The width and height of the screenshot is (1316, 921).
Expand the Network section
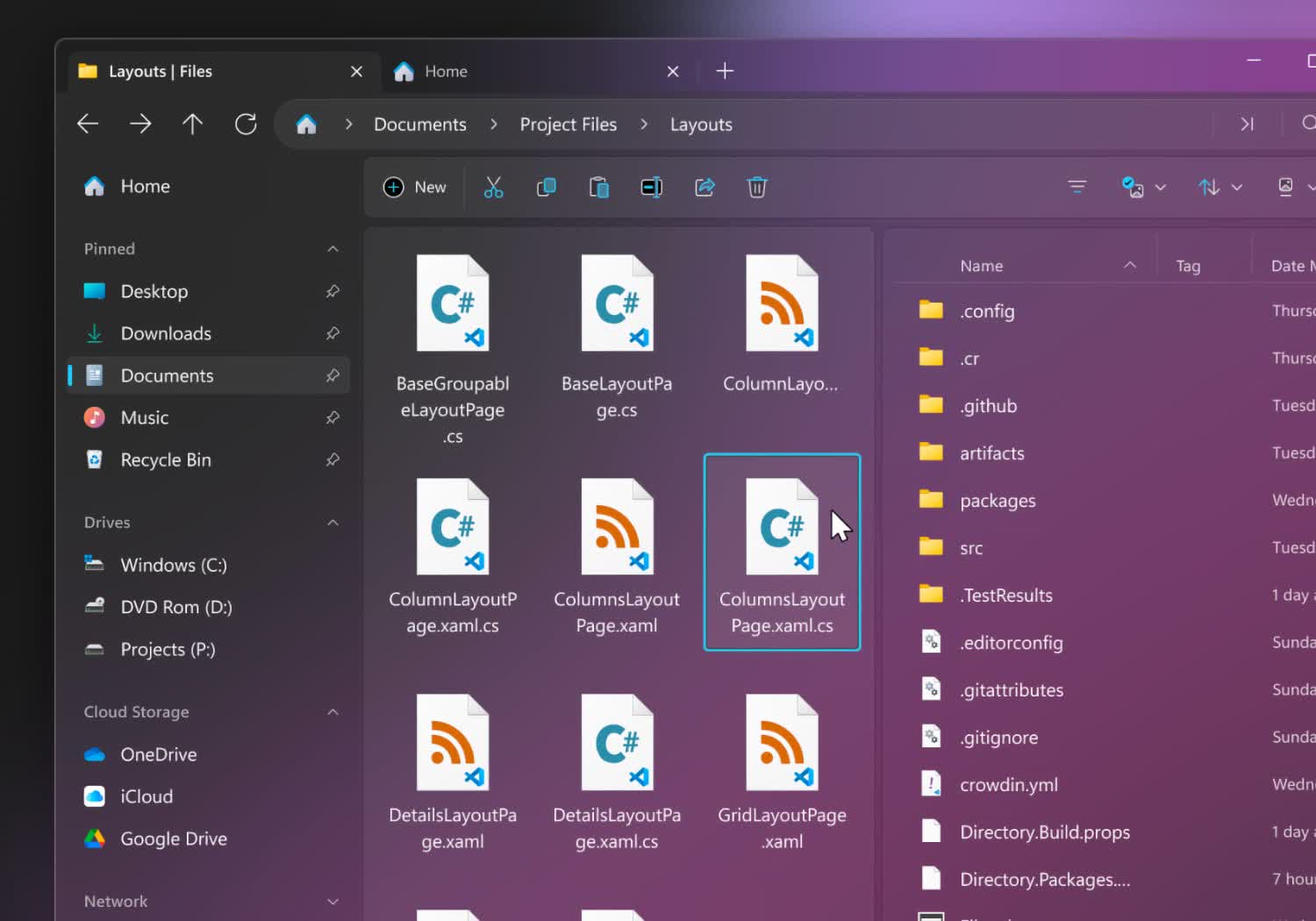[x=333, y=902]
